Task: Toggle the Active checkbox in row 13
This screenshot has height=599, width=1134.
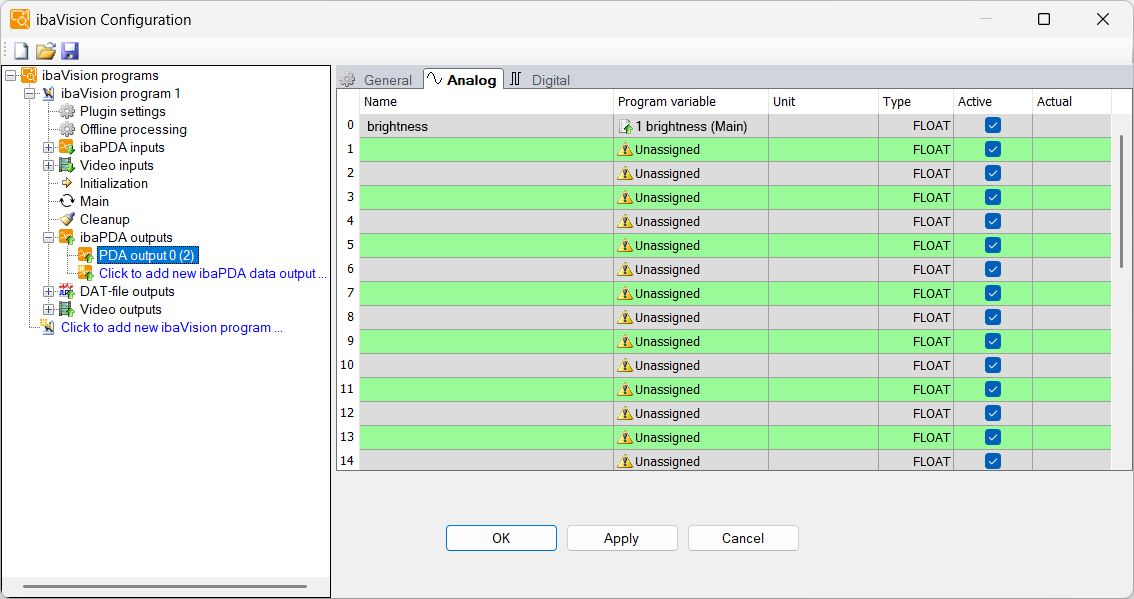Action: click(x=993, y=437)
